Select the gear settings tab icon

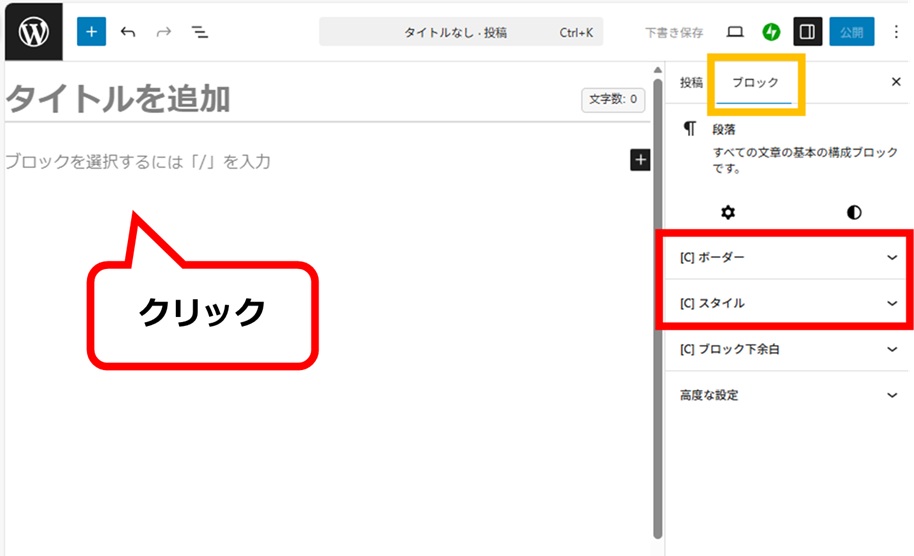pos(728,212)
